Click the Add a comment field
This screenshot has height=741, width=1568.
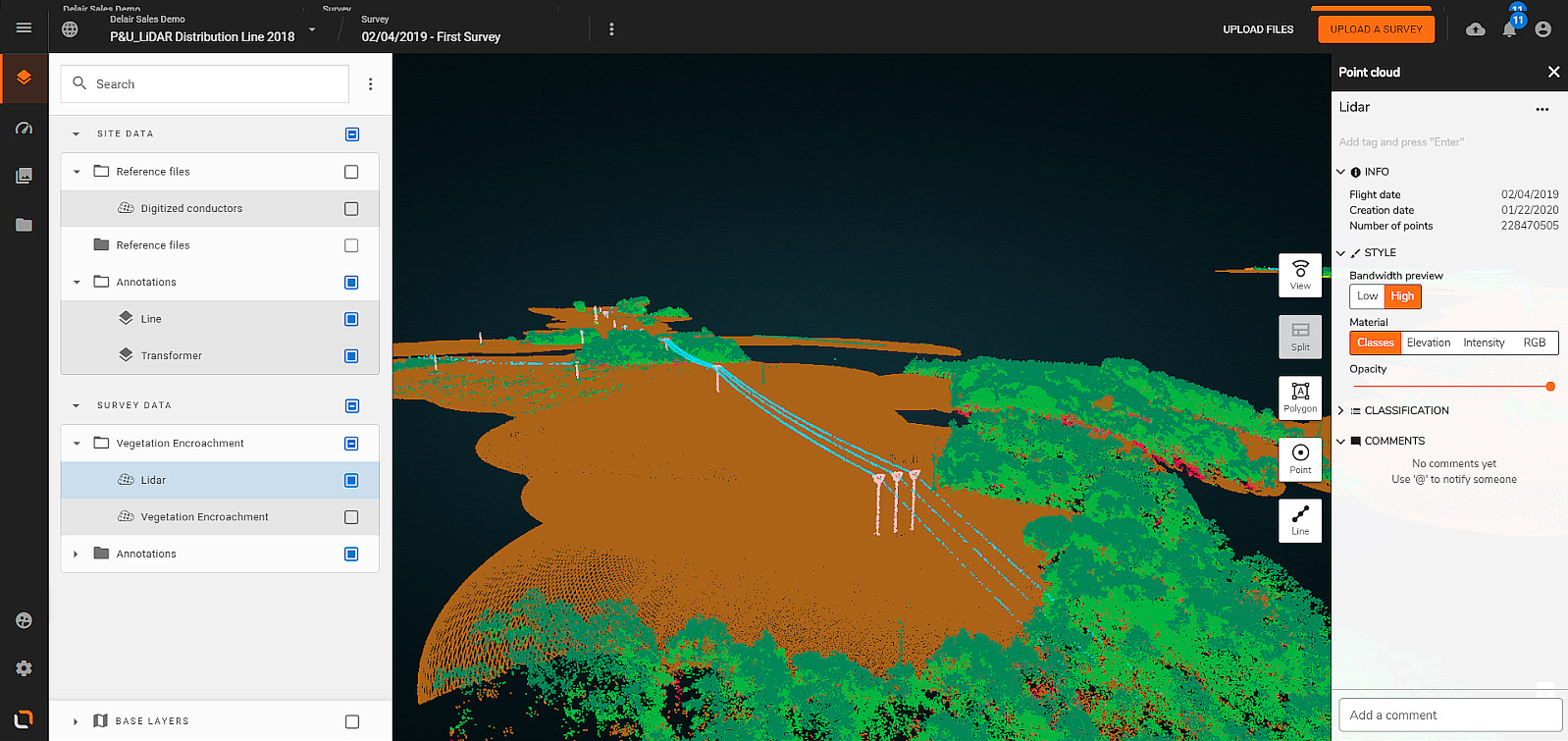1450,715
